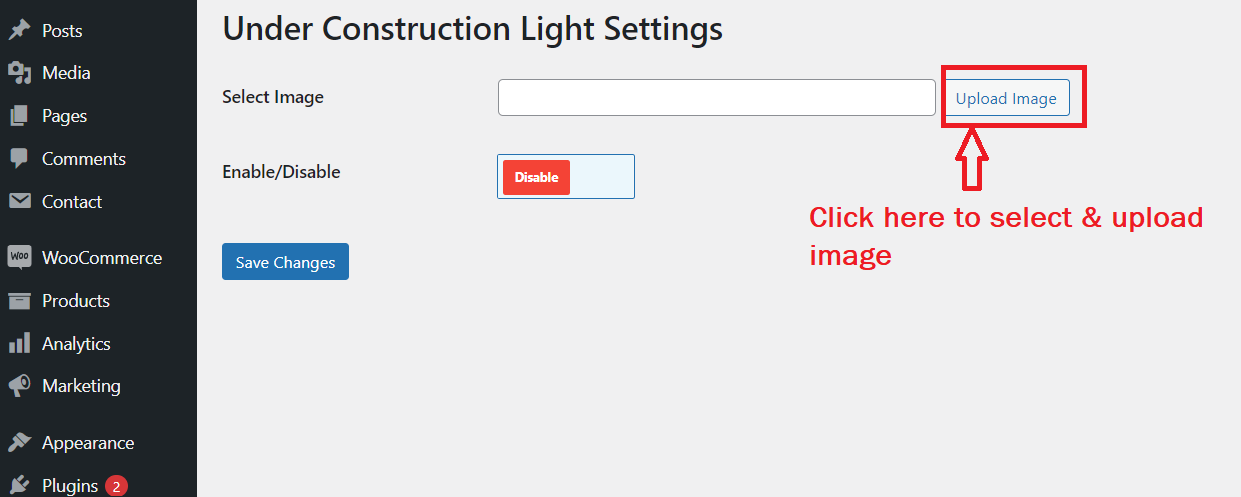The width and height of the screenshot is (1241, 497).
Task: Toggle the red Disable switch
Action: [x=536, y=177]
